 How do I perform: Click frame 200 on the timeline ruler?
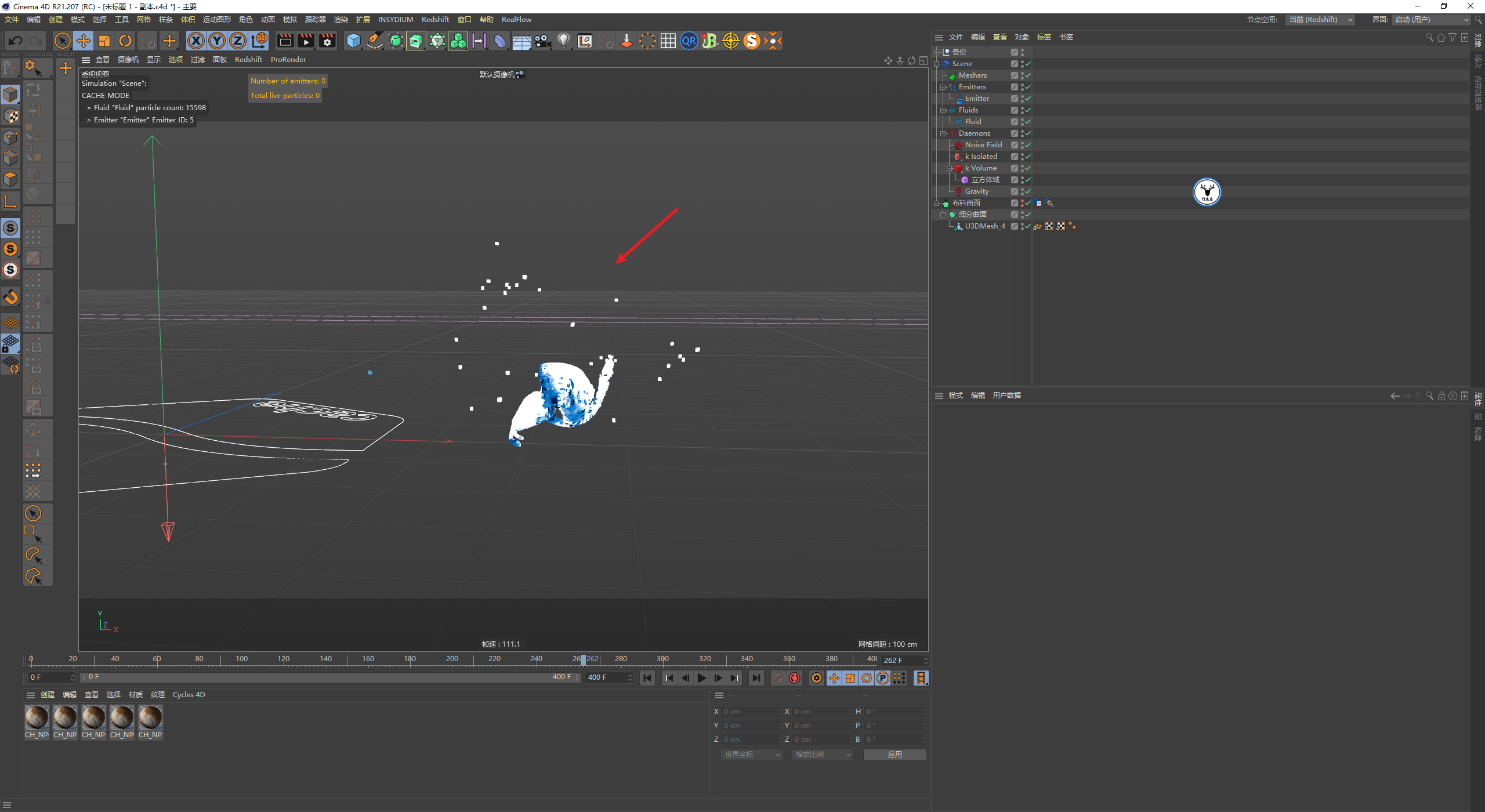coord(452,659)
